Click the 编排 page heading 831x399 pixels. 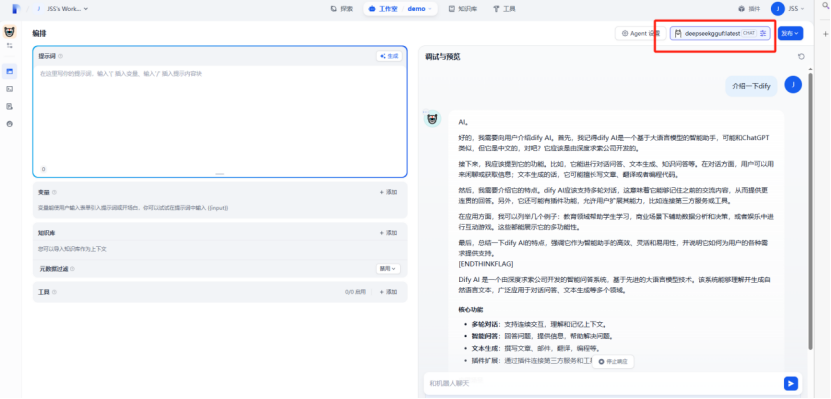(39, 33)
